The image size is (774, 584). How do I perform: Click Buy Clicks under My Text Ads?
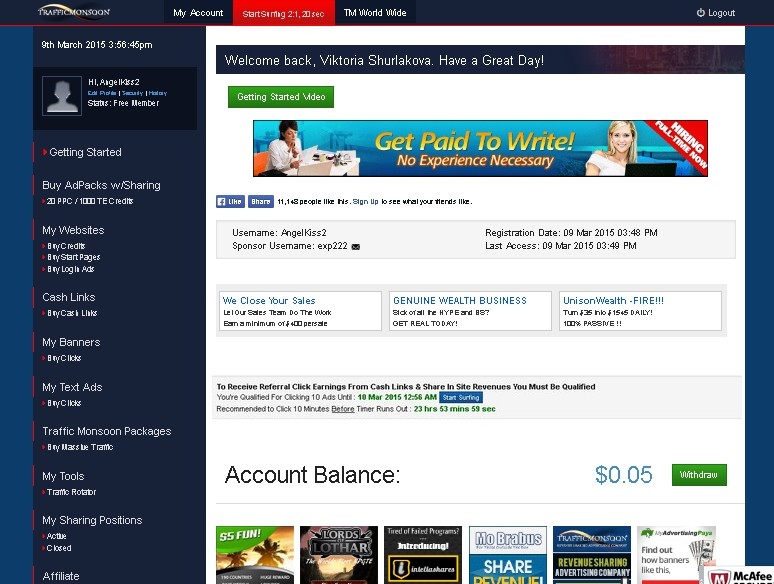coord(64,403)
